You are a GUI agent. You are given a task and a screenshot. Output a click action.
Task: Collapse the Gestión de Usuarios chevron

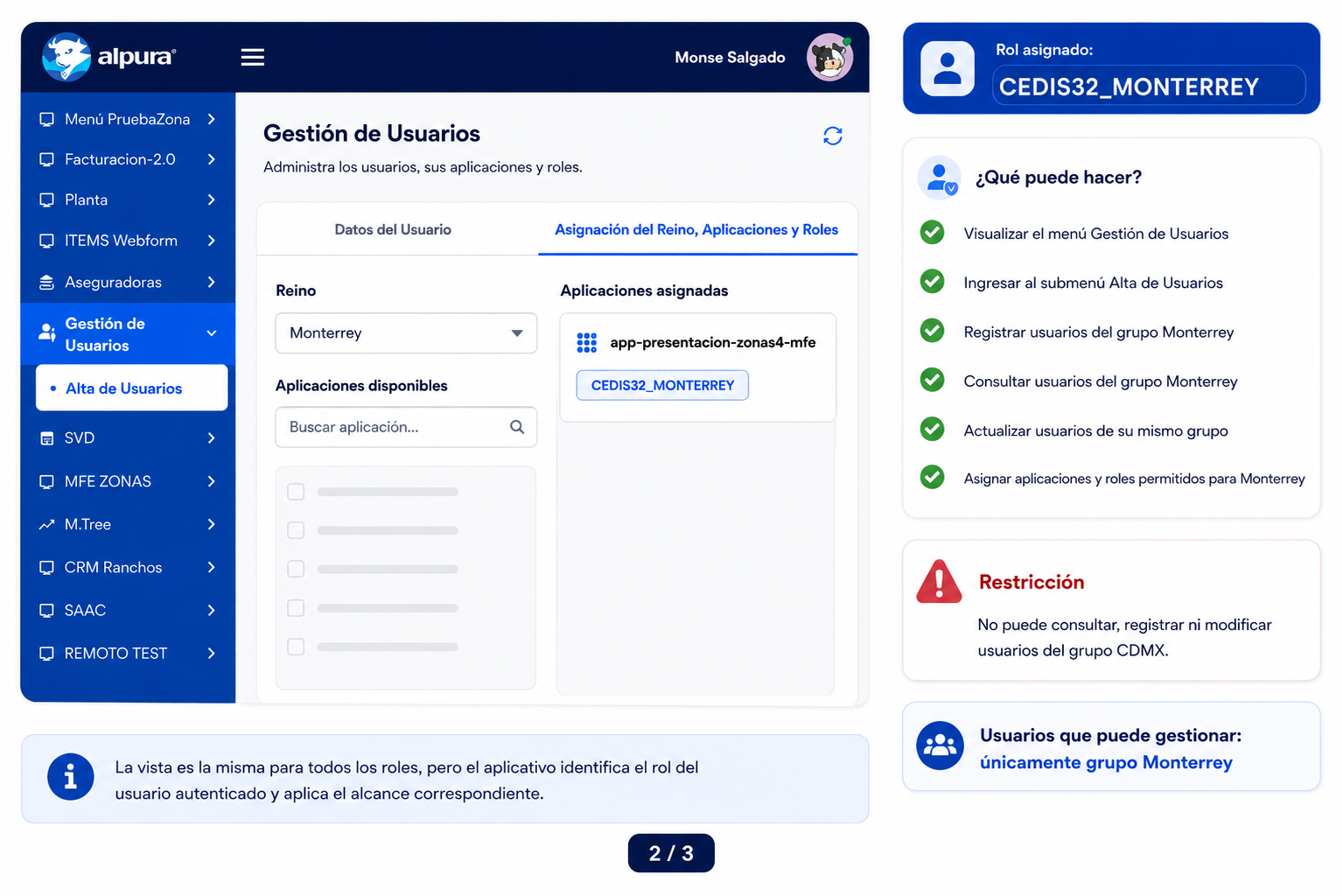pos(212,333)
